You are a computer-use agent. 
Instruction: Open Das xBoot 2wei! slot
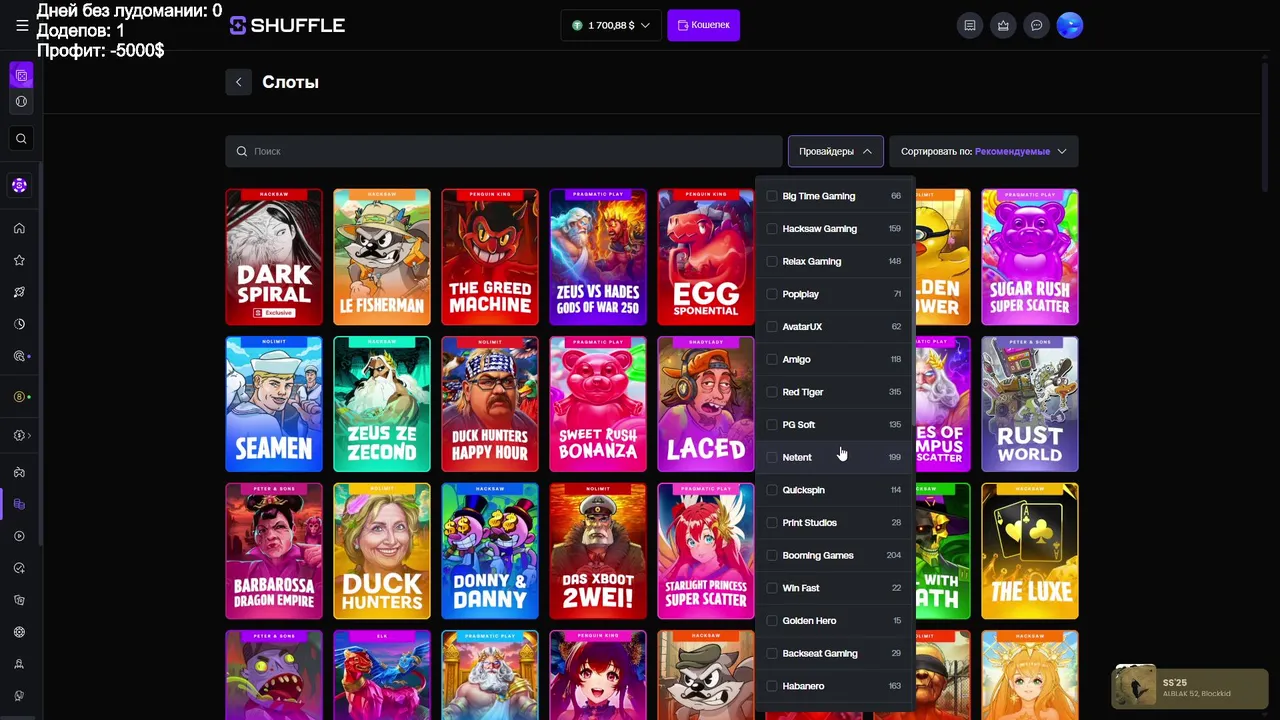point(598,551)
